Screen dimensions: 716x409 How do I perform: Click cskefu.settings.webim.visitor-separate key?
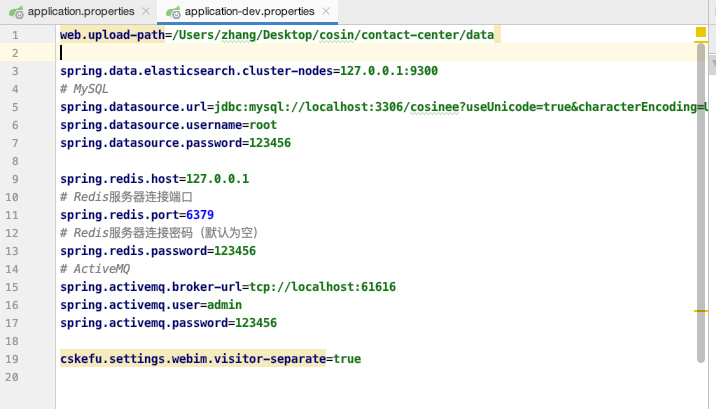point(193,359)
